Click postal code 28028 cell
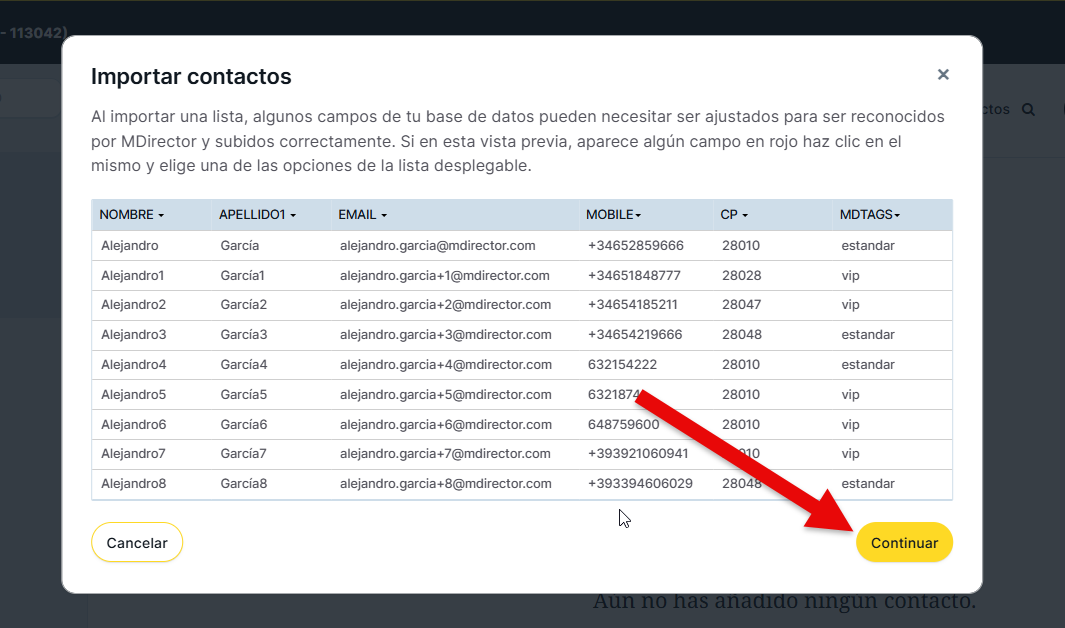1065x628 pixels. pos(741,276)
